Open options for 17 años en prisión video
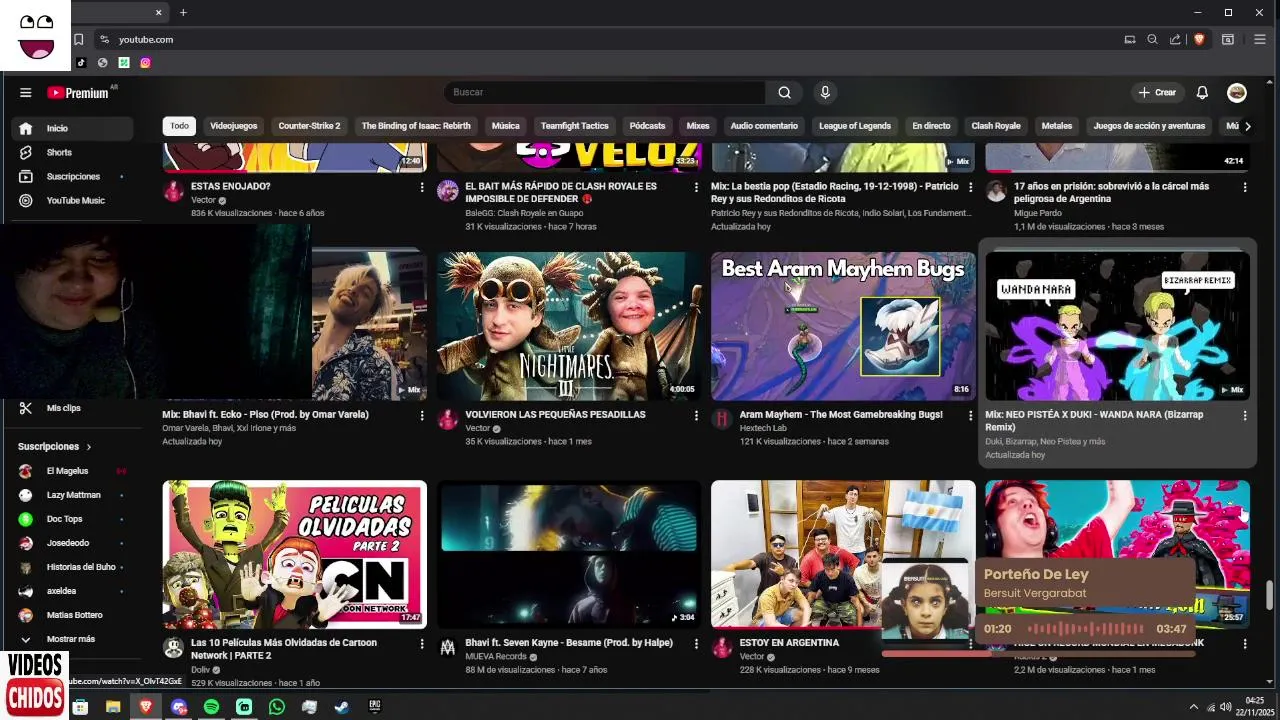The image size is (1280, 720). (x=1245, y=187)
